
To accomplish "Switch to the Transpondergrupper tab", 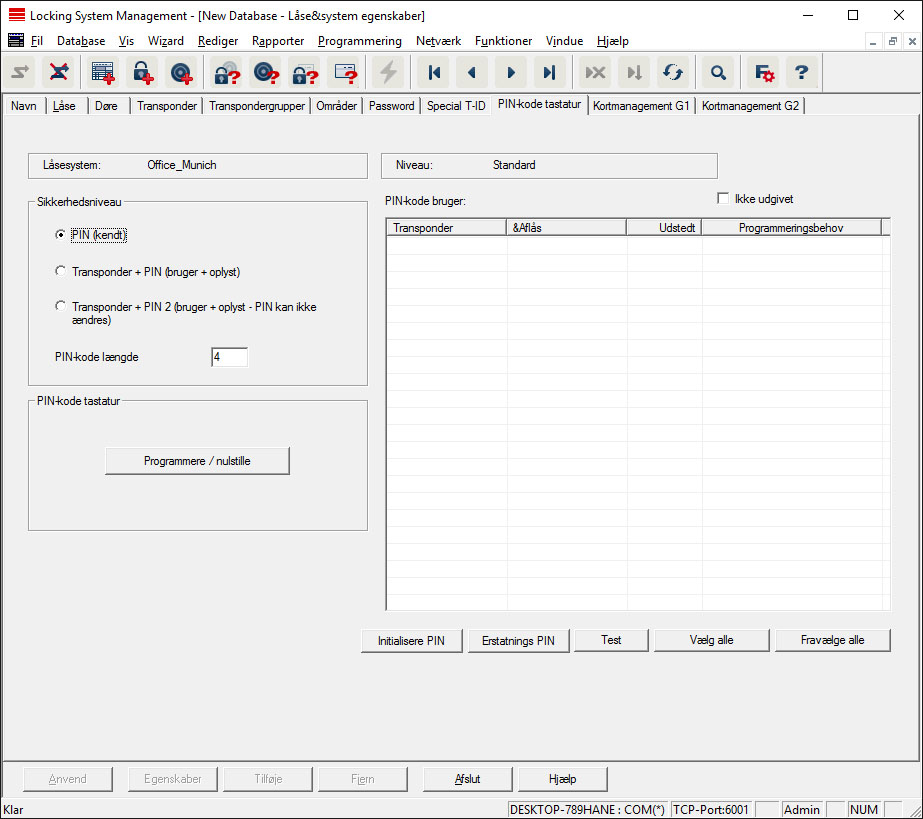I will click(x=256, y=105).
